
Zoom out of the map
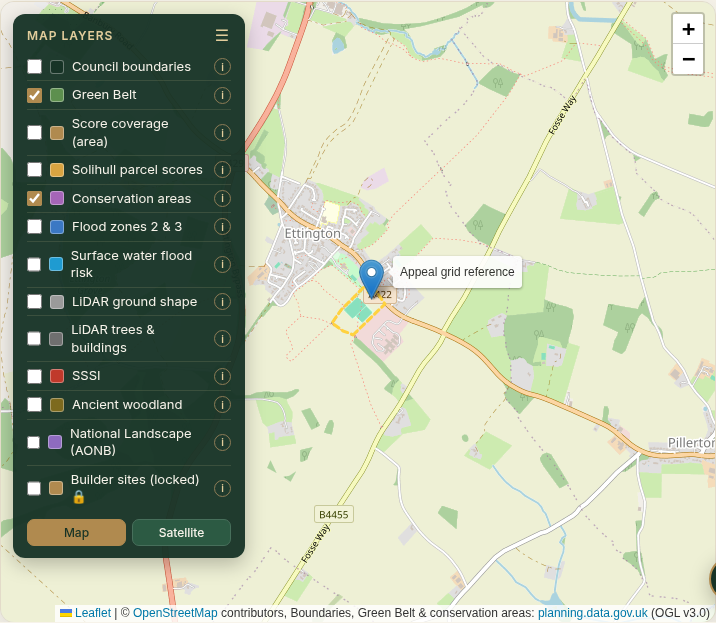point(688,59)
